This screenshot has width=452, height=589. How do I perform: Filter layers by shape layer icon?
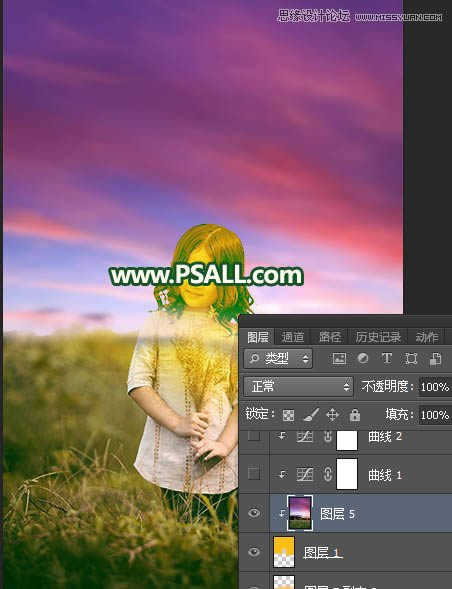(411, 358)
